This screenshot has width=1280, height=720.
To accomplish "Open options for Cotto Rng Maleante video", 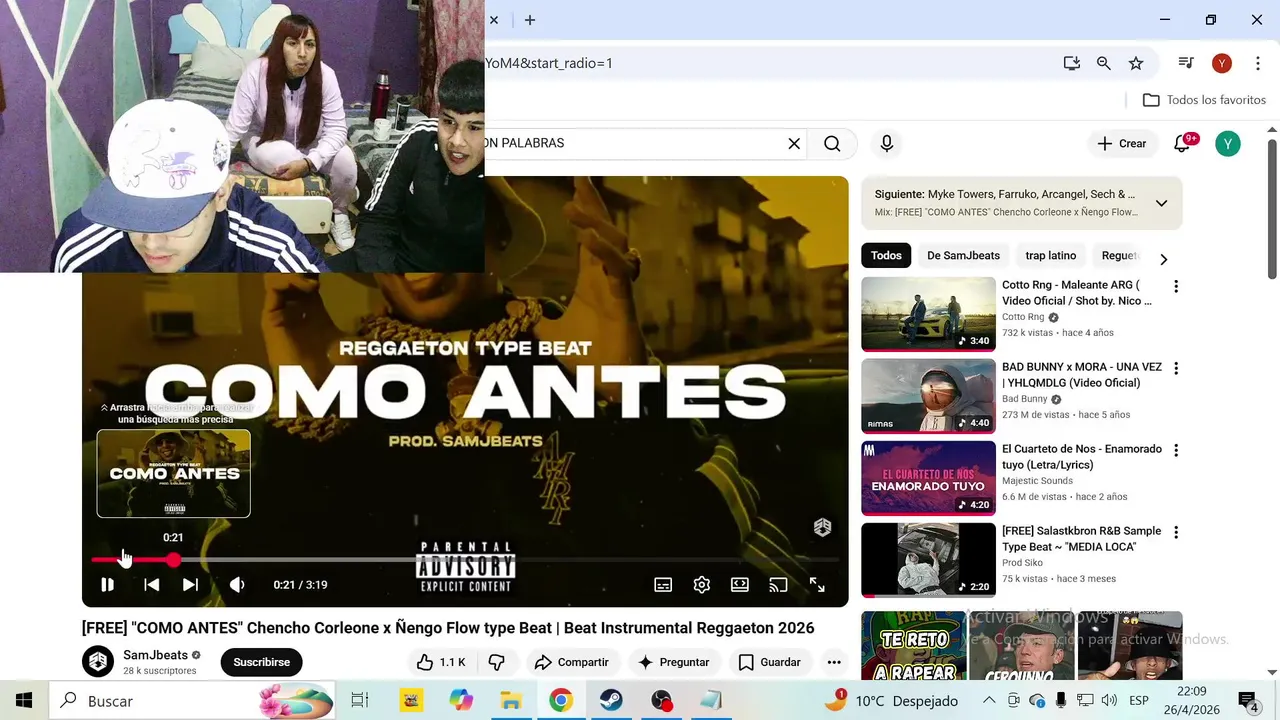I will pos(1176,287).
